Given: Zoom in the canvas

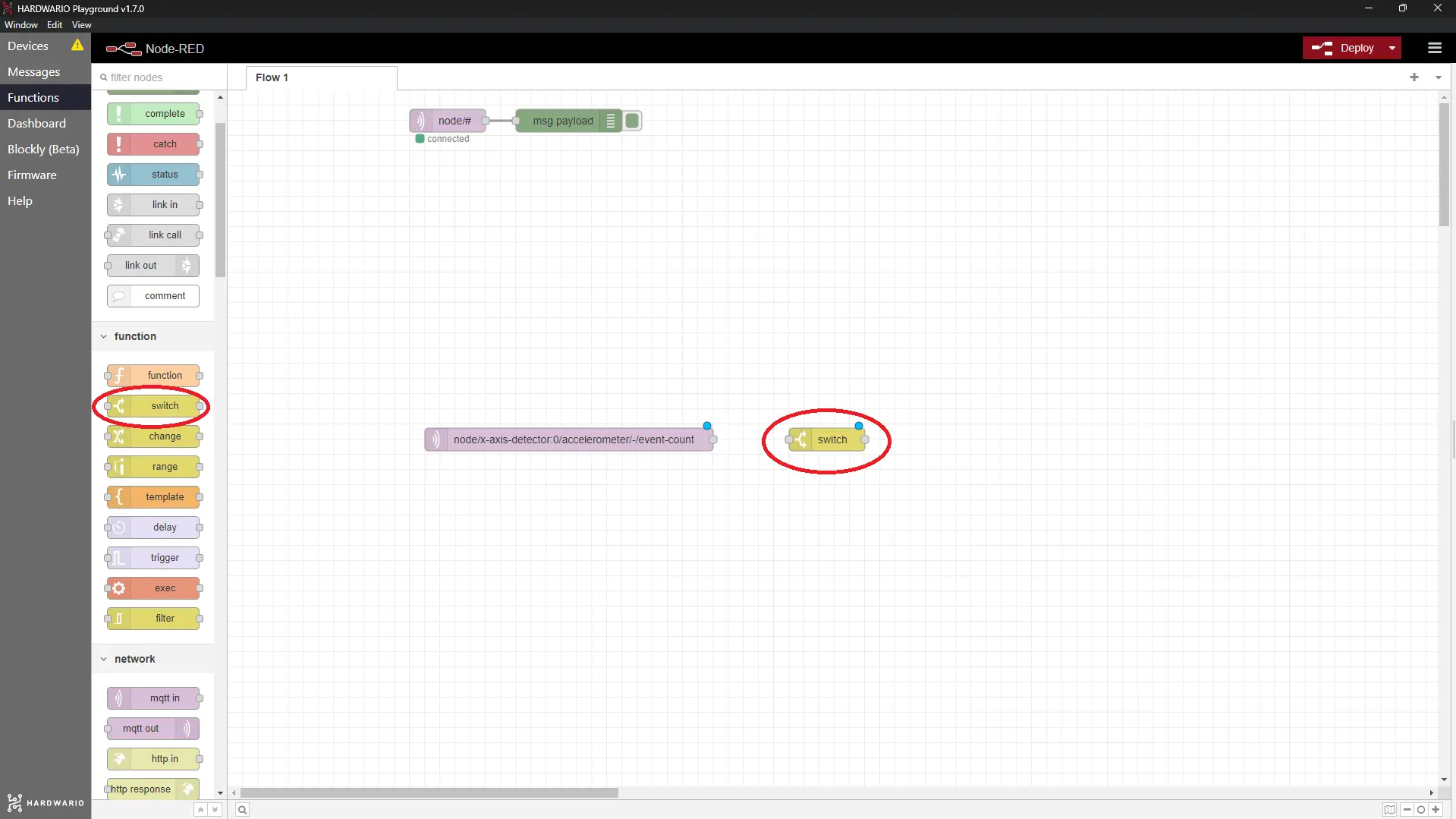Looking at the screenshot, I should click(x=1436, y=810).
